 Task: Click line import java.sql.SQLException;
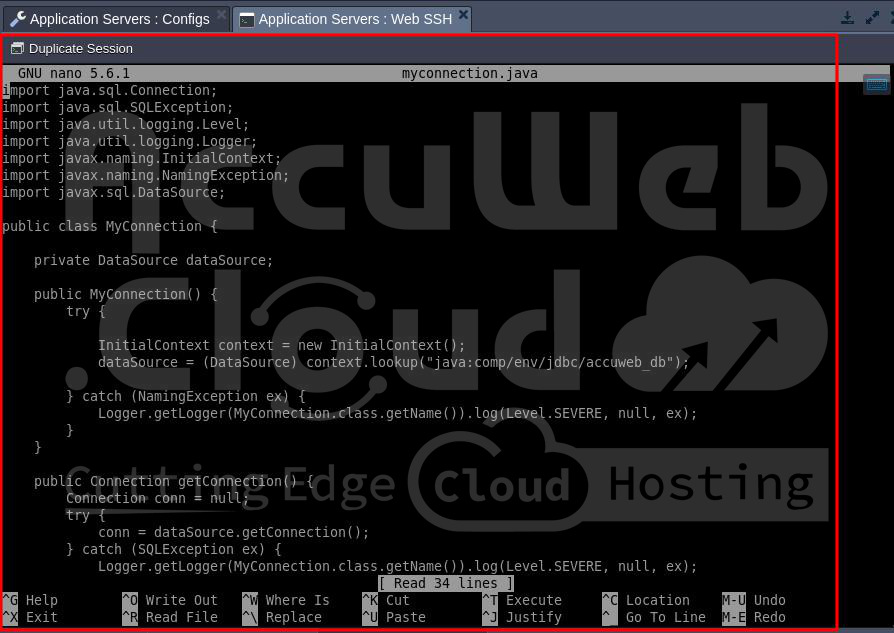point(117,107)
